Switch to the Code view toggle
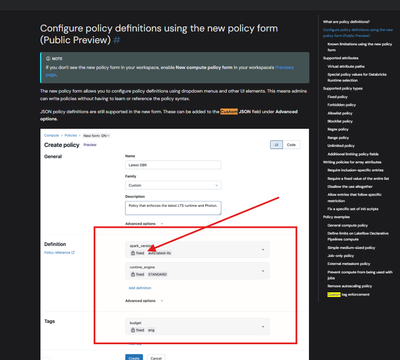The width and height of the screenshot is (400, 360). [x=291, y=145]
